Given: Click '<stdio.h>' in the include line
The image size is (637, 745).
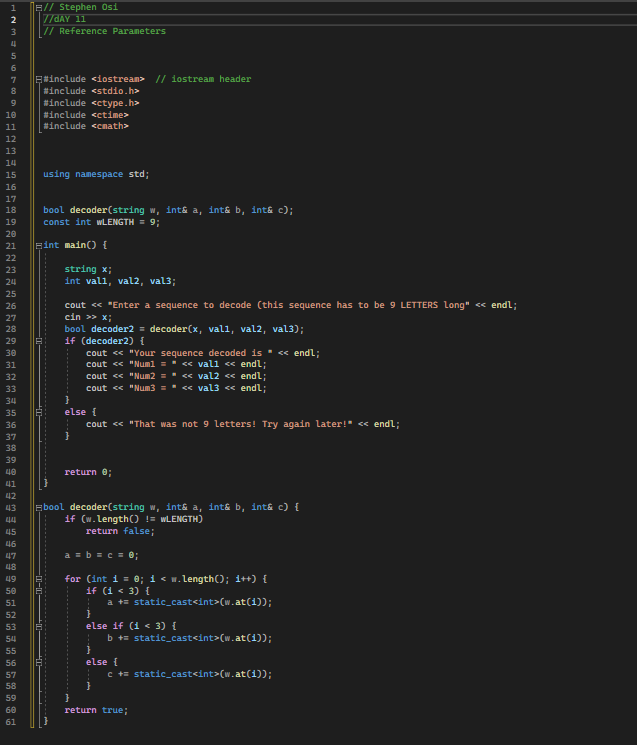Looking at the screenshot, I should (115, 91).
